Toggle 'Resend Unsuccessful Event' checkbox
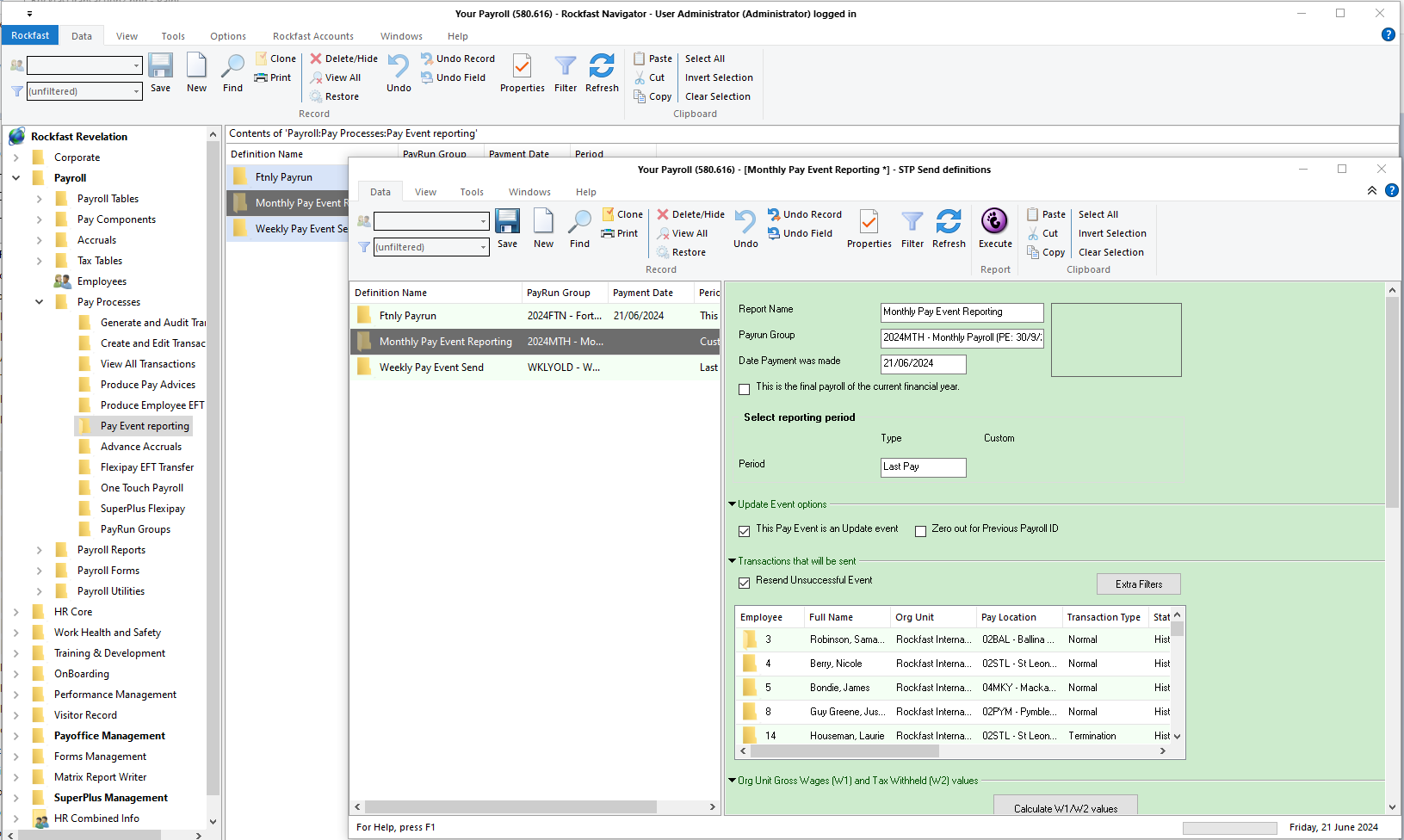This screenshot has width=1404, height=840. (744, 583)
